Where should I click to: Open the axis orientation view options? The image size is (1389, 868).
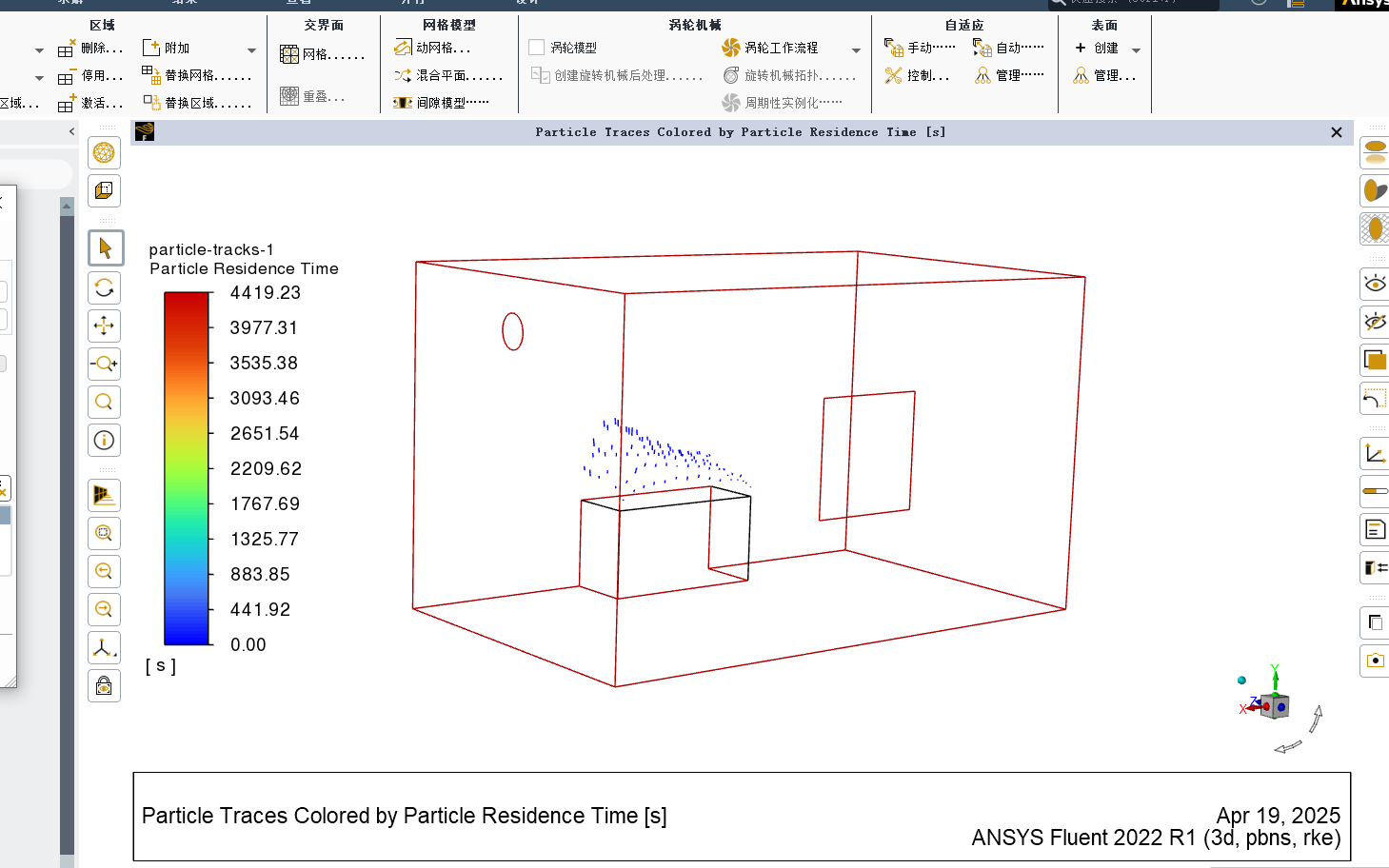click(105, 647)
